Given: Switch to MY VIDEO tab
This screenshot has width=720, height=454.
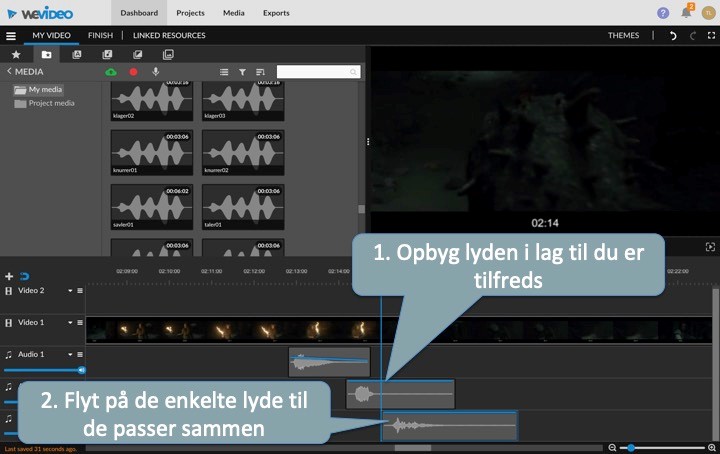Looking at the screenshot, I should (51, 35).
